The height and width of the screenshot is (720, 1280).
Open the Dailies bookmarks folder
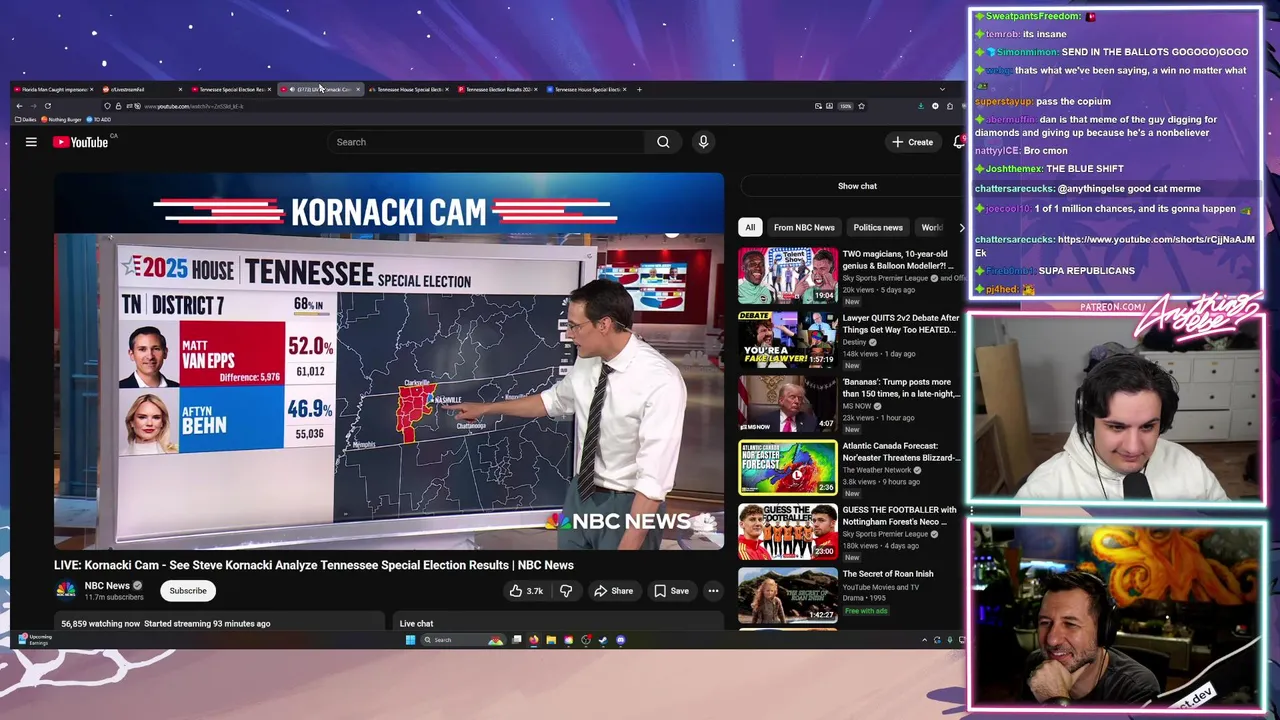[26, 119]
